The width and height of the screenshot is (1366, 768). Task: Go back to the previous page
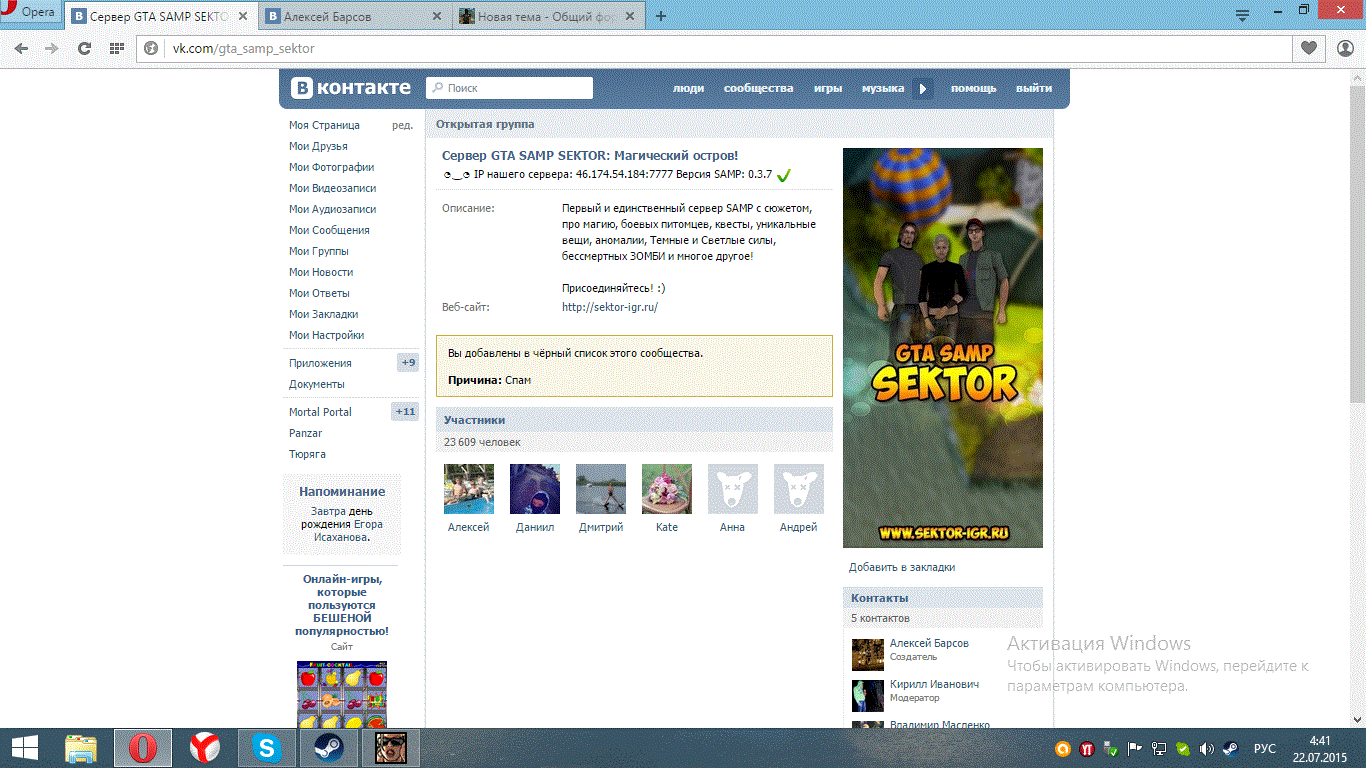coord(22,48)
